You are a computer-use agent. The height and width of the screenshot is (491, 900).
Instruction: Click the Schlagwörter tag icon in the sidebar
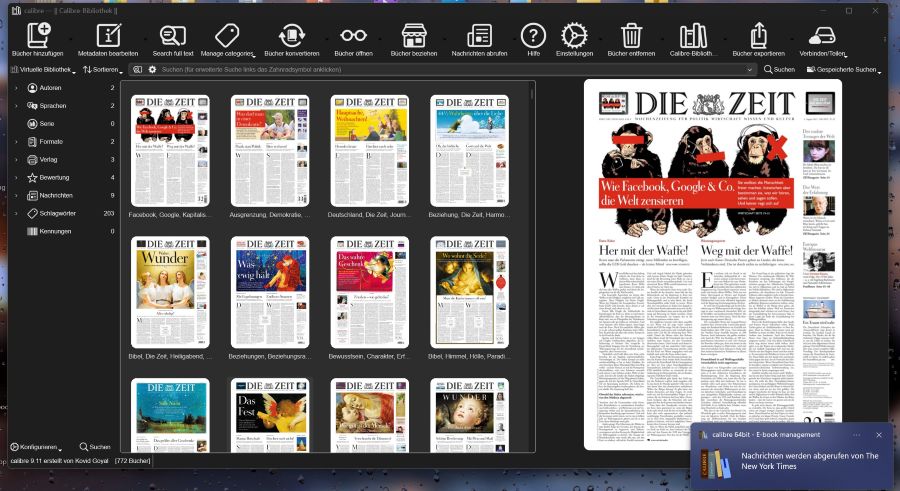(32, 213)
